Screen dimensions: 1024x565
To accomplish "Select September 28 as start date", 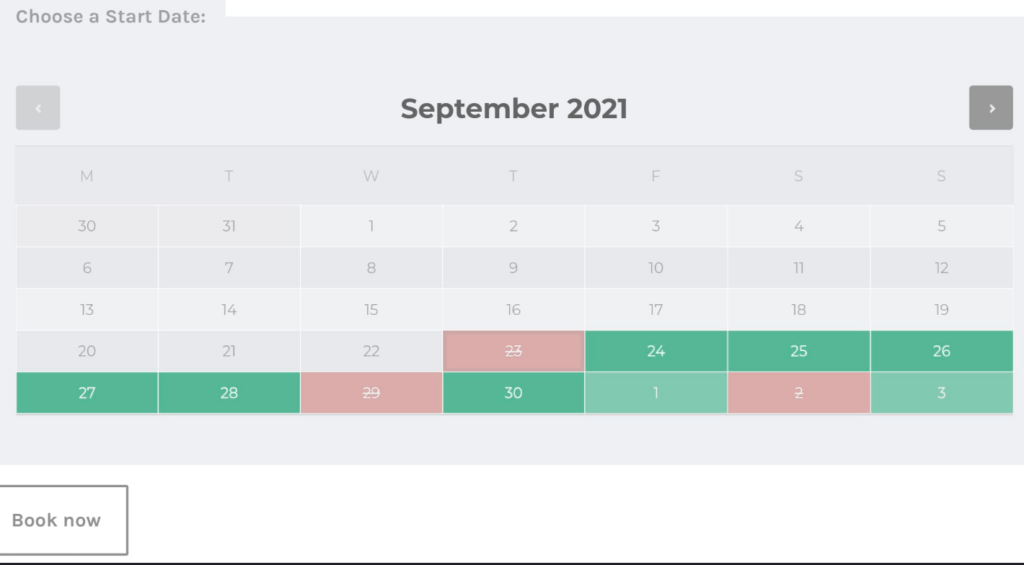I will (x=229, y=393).
